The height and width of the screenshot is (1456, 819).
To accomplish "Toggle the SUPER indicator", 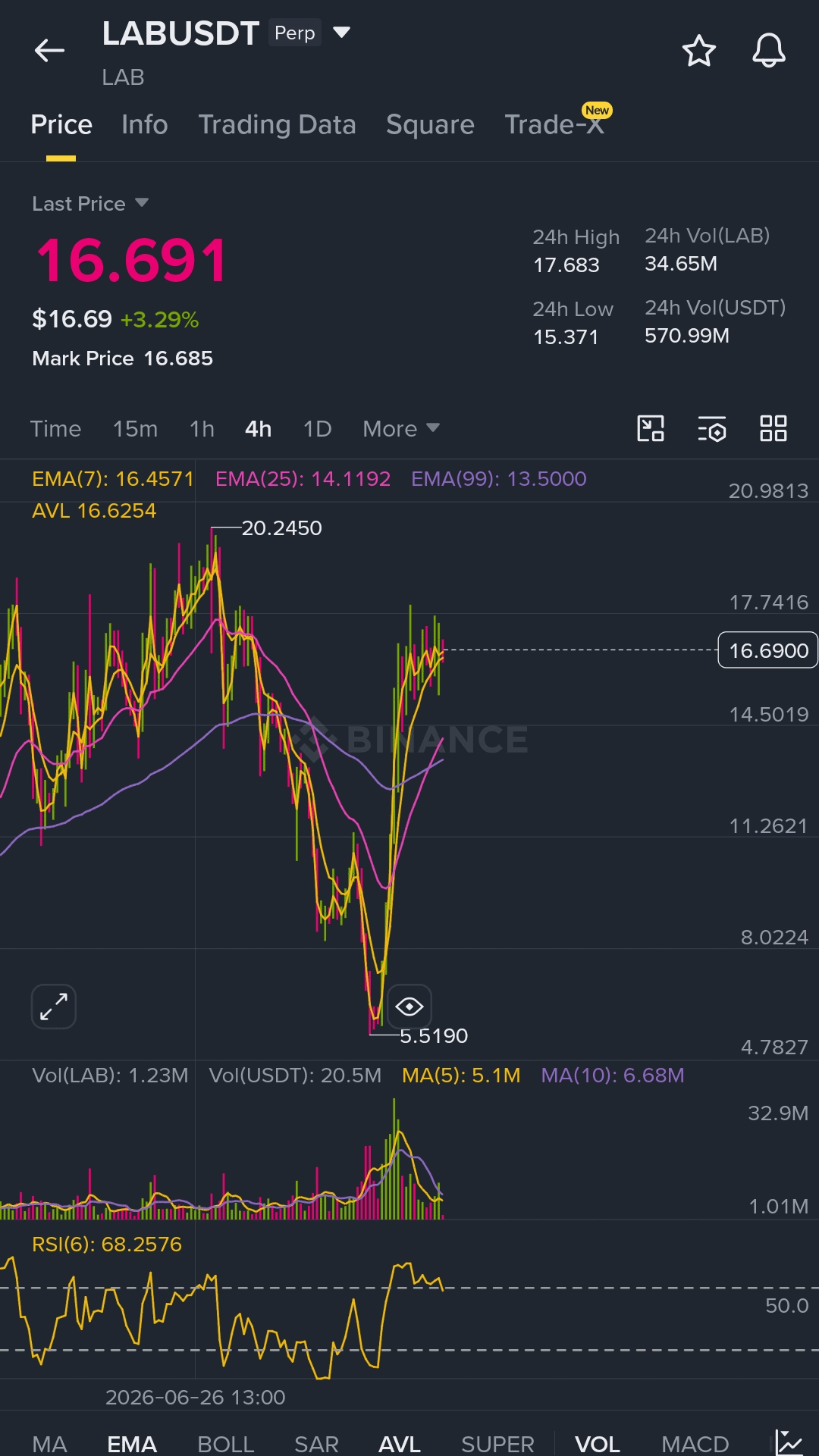I will coord(497,1444).
